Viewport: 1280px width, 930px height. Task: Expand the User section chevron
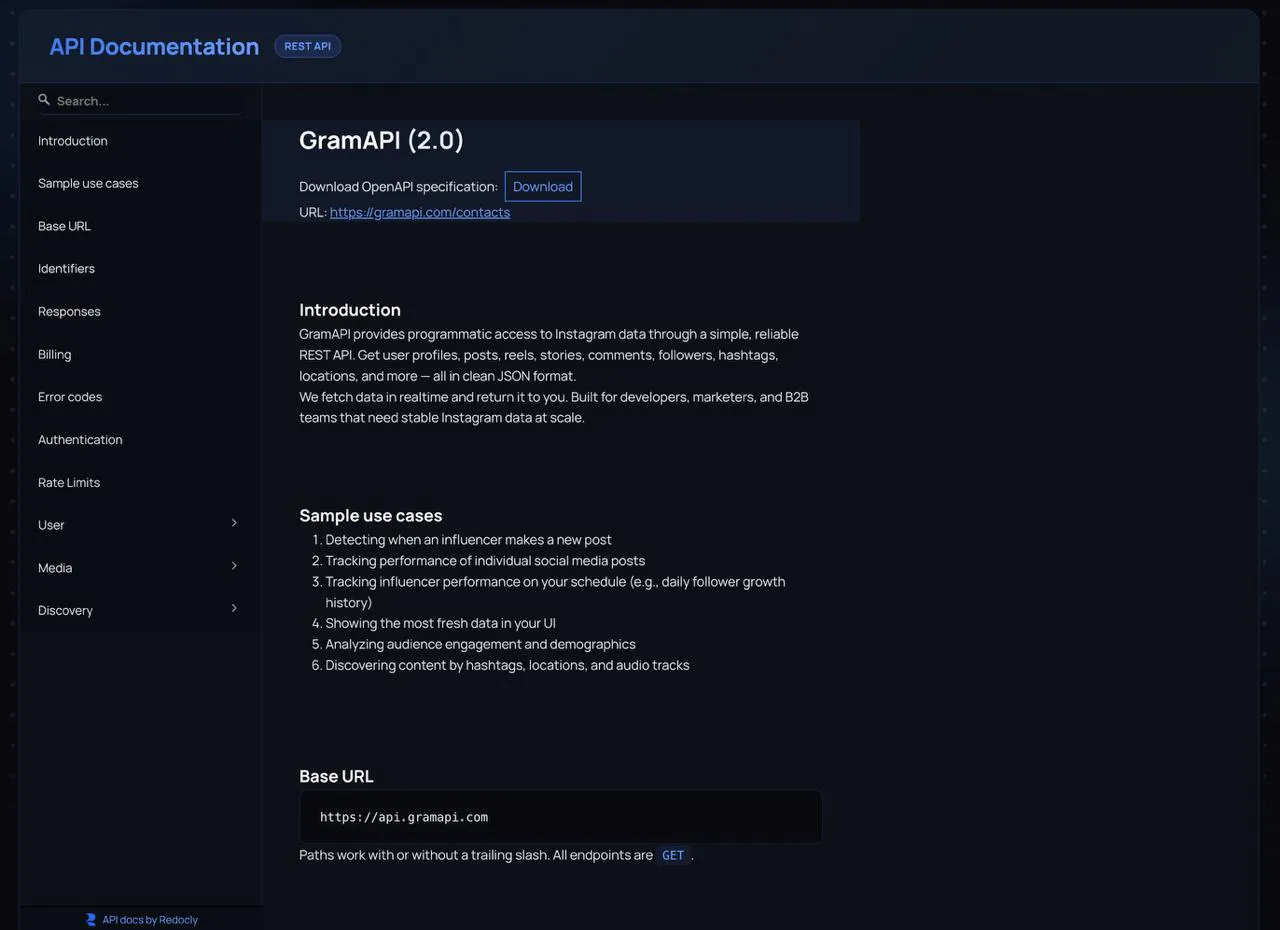[x=234, y=523]
